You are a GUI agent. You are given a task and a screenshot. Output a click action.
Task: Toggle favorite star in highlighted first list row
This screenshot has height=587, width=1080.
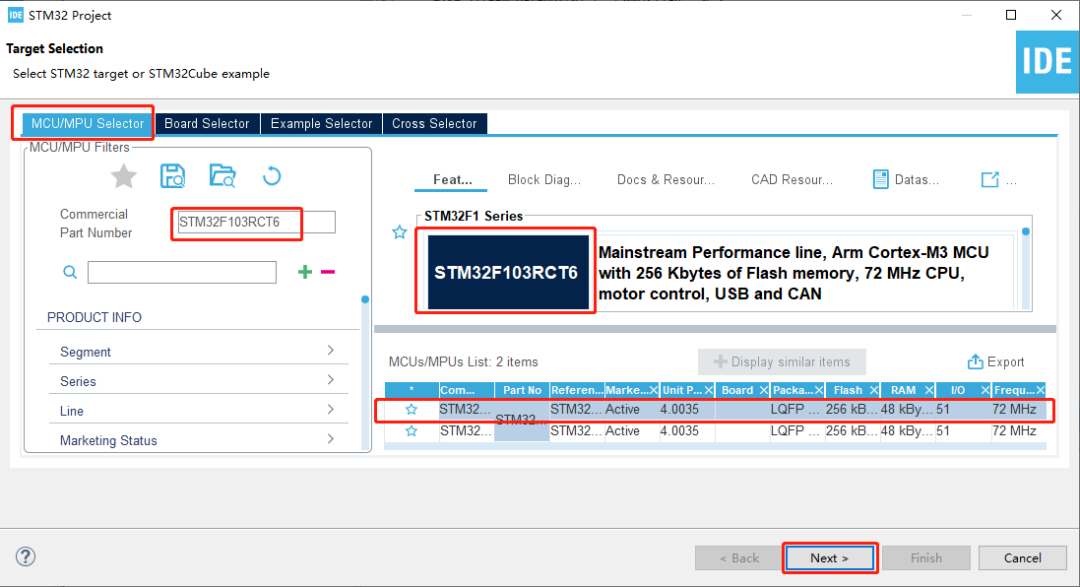tap(411, 409)
